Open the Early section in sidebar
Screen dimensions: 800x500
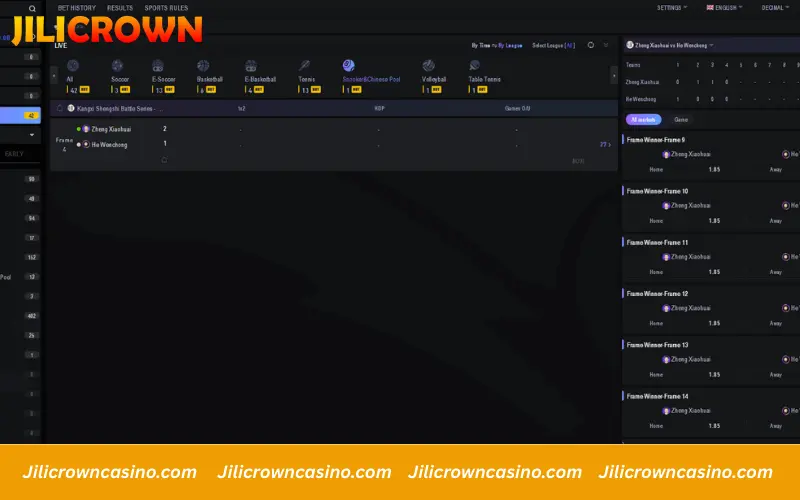(x=14, y=154)
